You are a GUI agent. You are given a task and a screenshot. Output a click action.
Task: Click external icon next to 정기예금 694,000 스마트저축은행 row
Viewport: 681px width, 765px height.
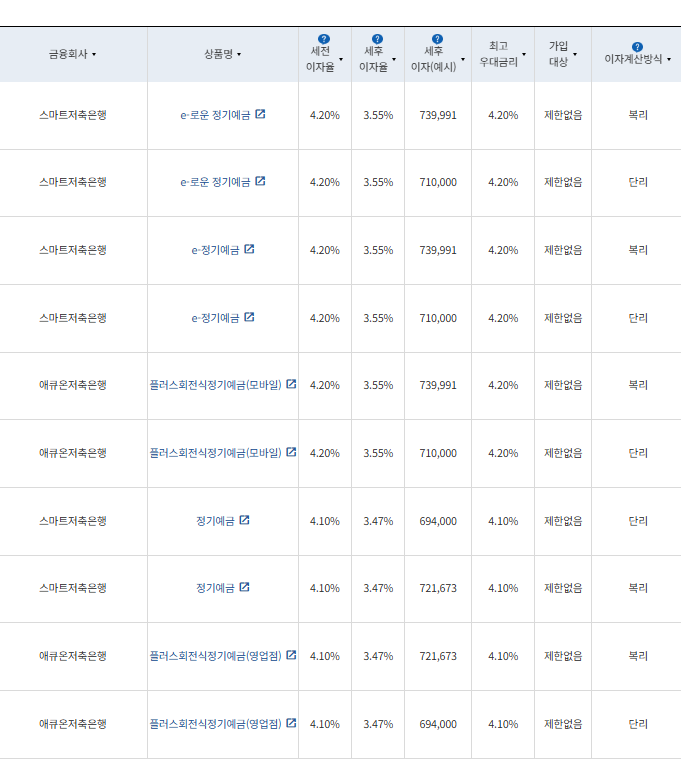click(244, 520)
